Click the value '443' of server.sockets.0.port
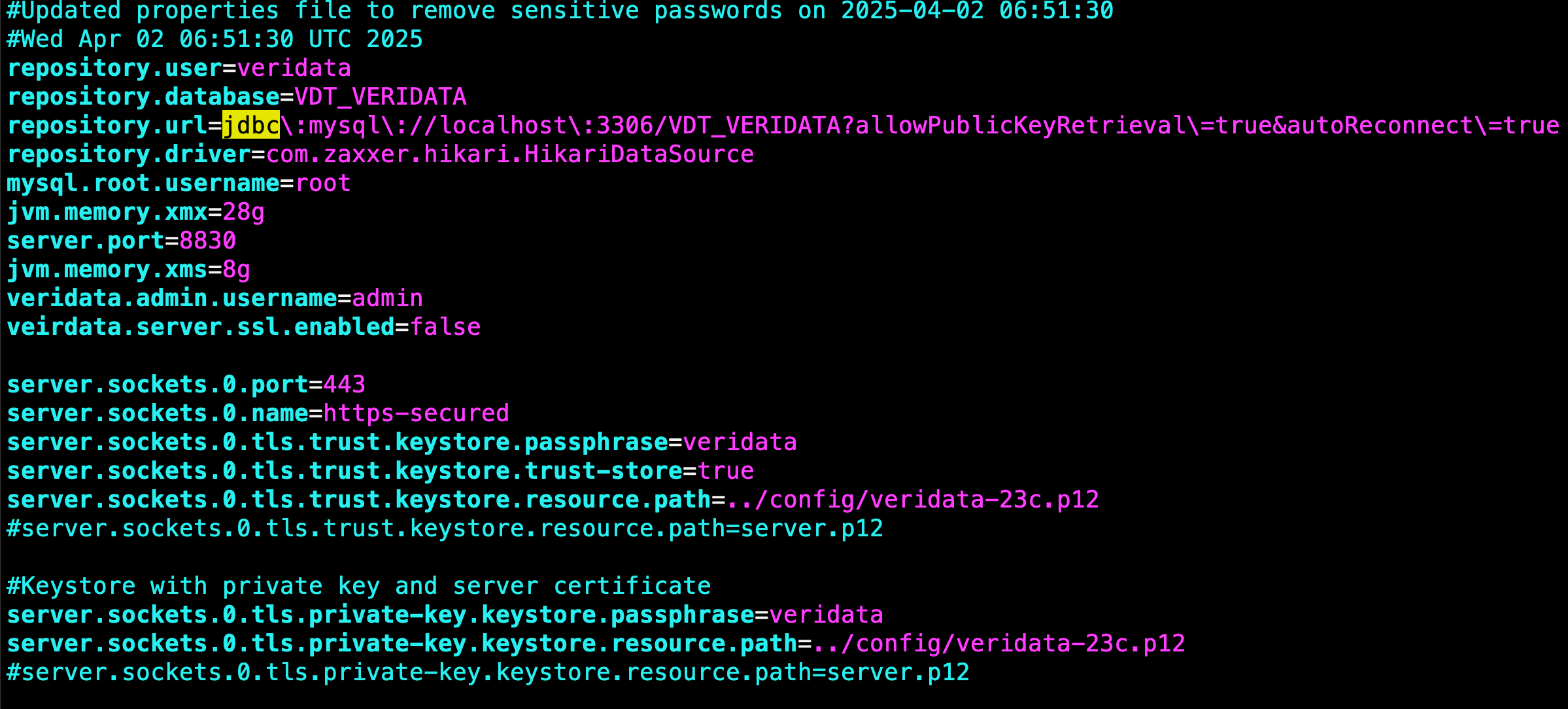This screenshot has width=1568, height=709. (x=345, y=385)
